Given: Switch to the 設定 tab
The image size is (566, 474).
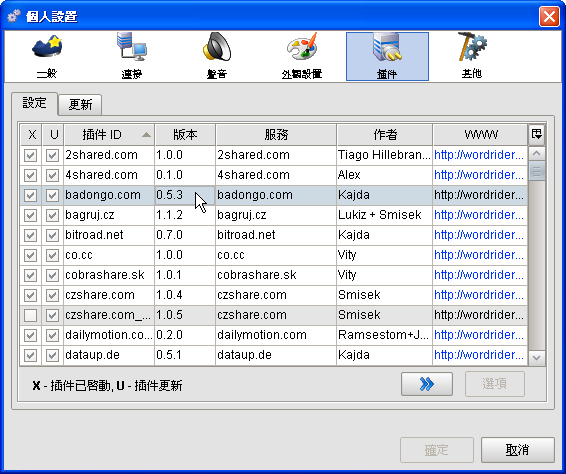Looking at the screenshot, I should (35, 104).
